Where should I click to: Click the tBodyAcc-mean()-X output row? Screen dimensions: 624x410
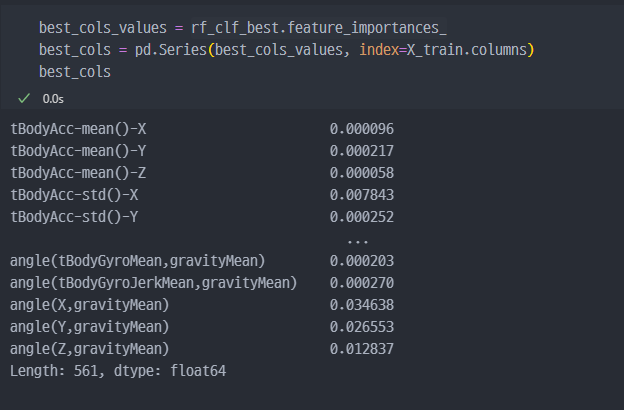point(79,128)
